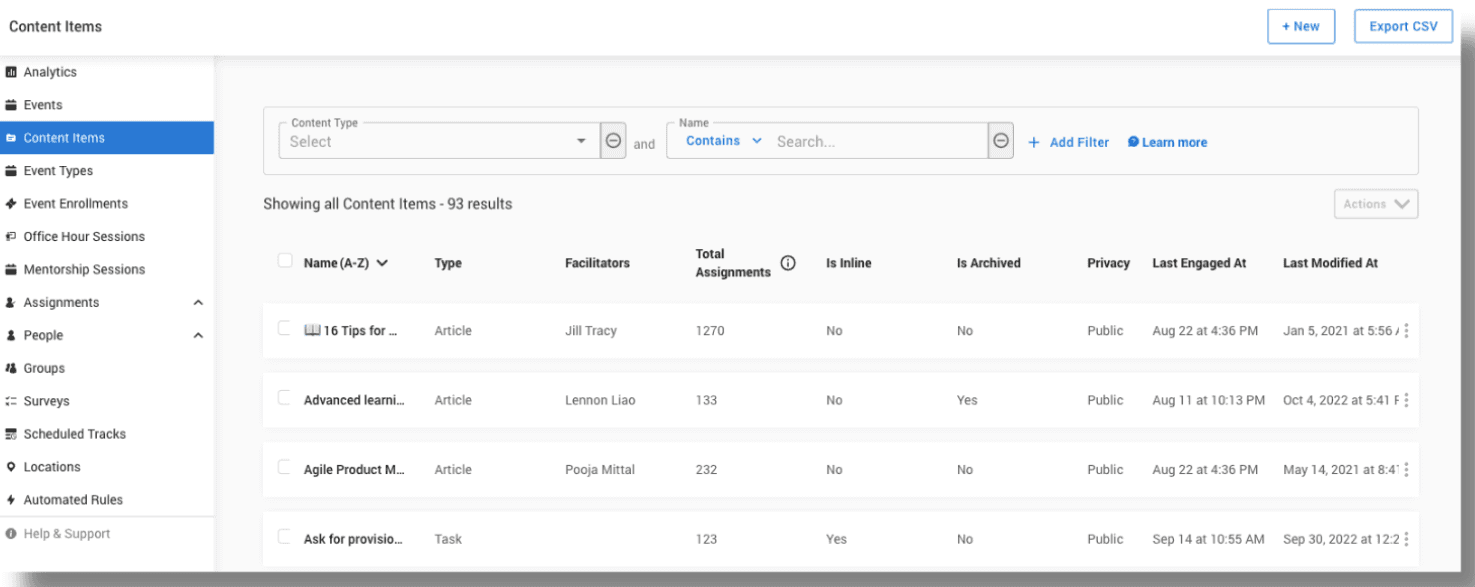This screenshot has width=1475, height=587.
Task: Open row options for Advanced learning article
Action: tap(1406, 400)
